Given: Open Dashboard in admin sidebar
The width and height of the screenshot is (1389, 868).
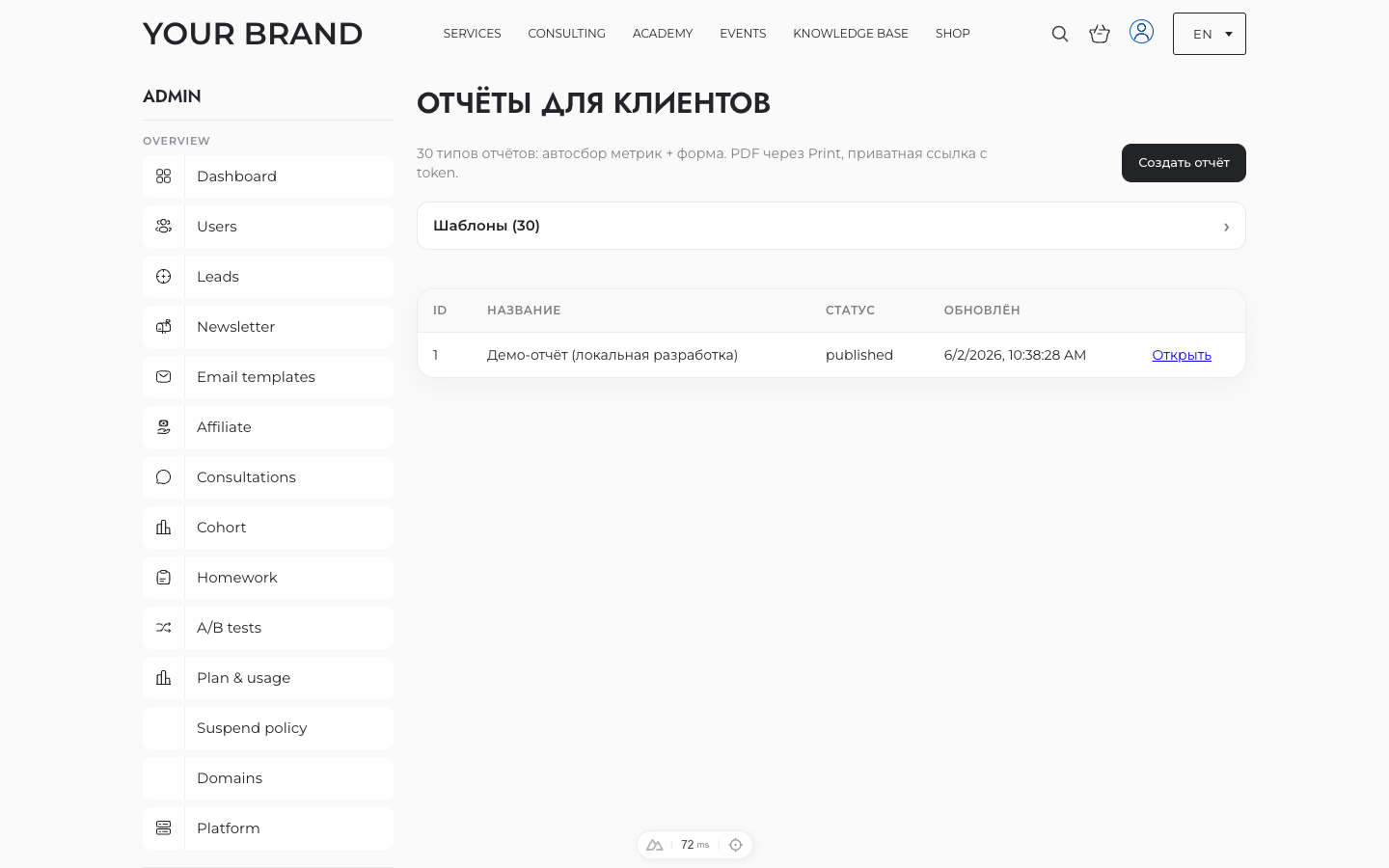Looking at the screenshot, I should [268, 176].
